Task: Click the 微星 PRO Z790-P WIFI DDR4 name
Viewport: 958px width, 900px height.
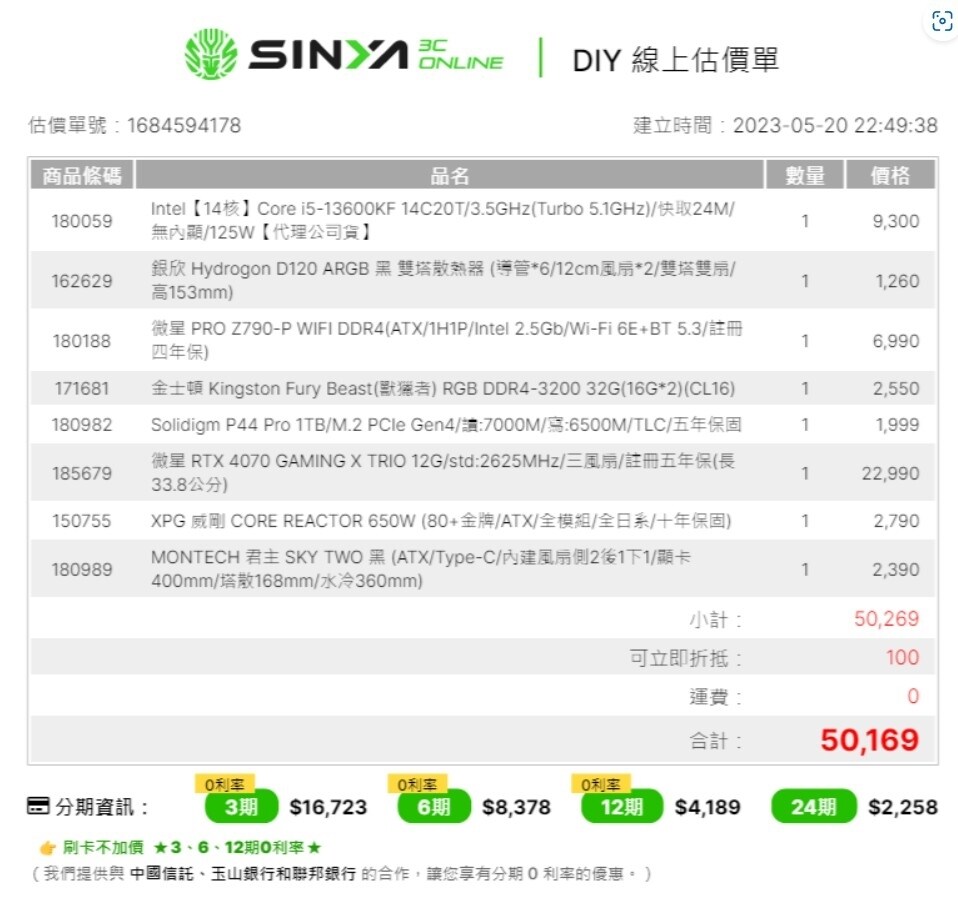Action: click(x=447, y=340)
